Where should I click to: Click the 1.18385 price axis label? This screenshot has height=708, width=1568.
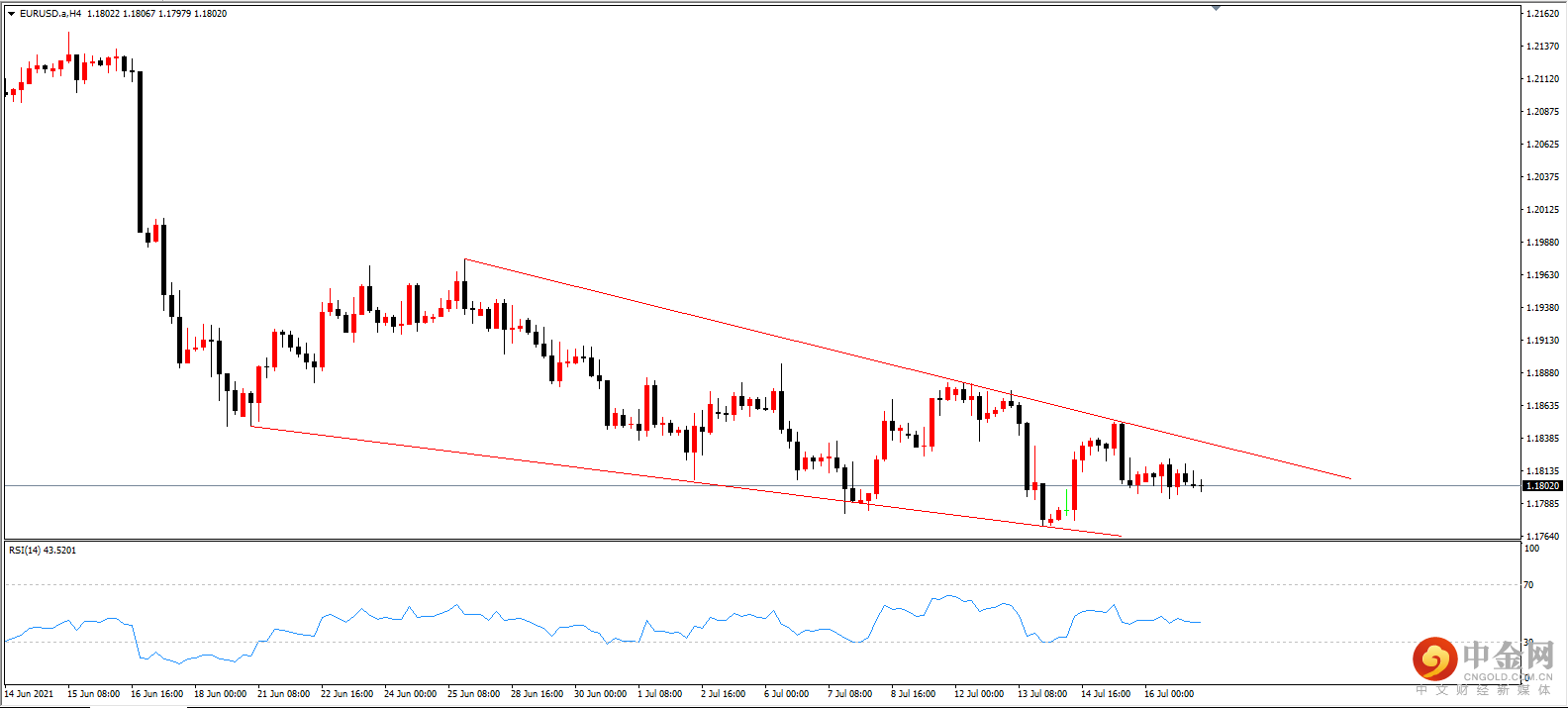[x=1542, y=439]
